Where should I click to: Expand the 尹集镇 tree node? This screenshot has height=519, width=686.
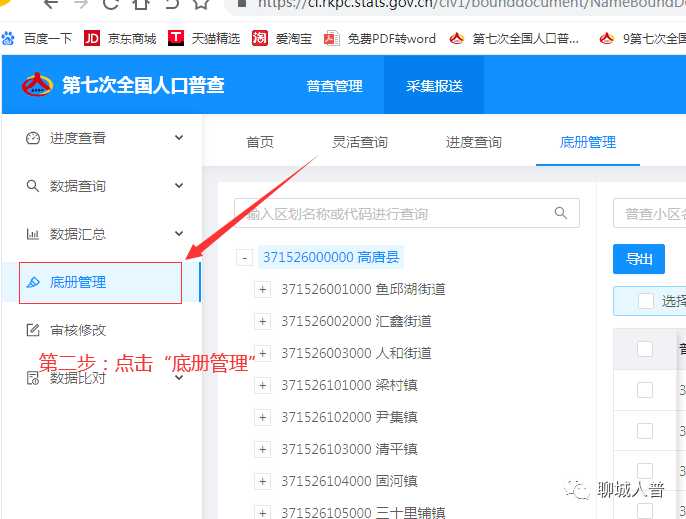262,417
